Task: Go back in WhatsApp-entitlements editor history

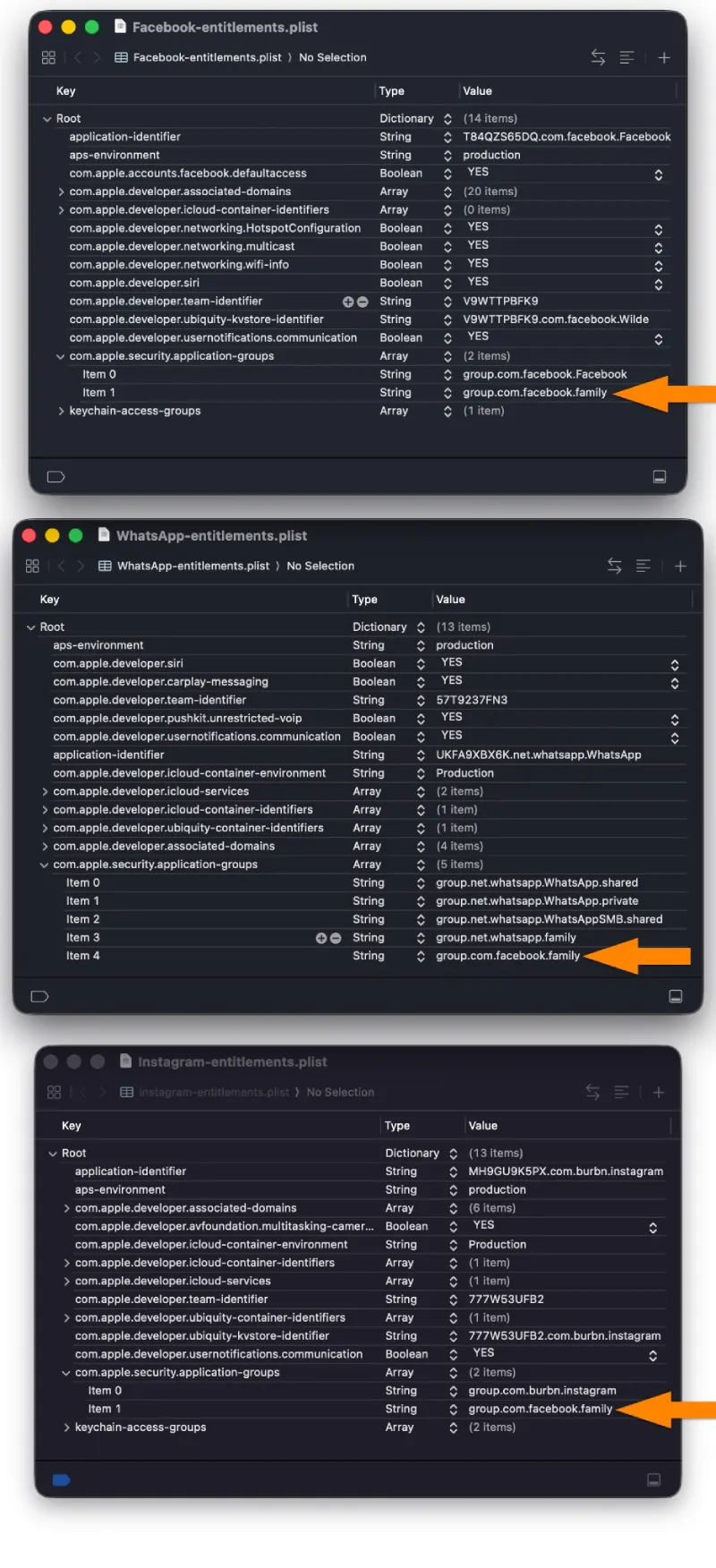Action: pos(62,566)
